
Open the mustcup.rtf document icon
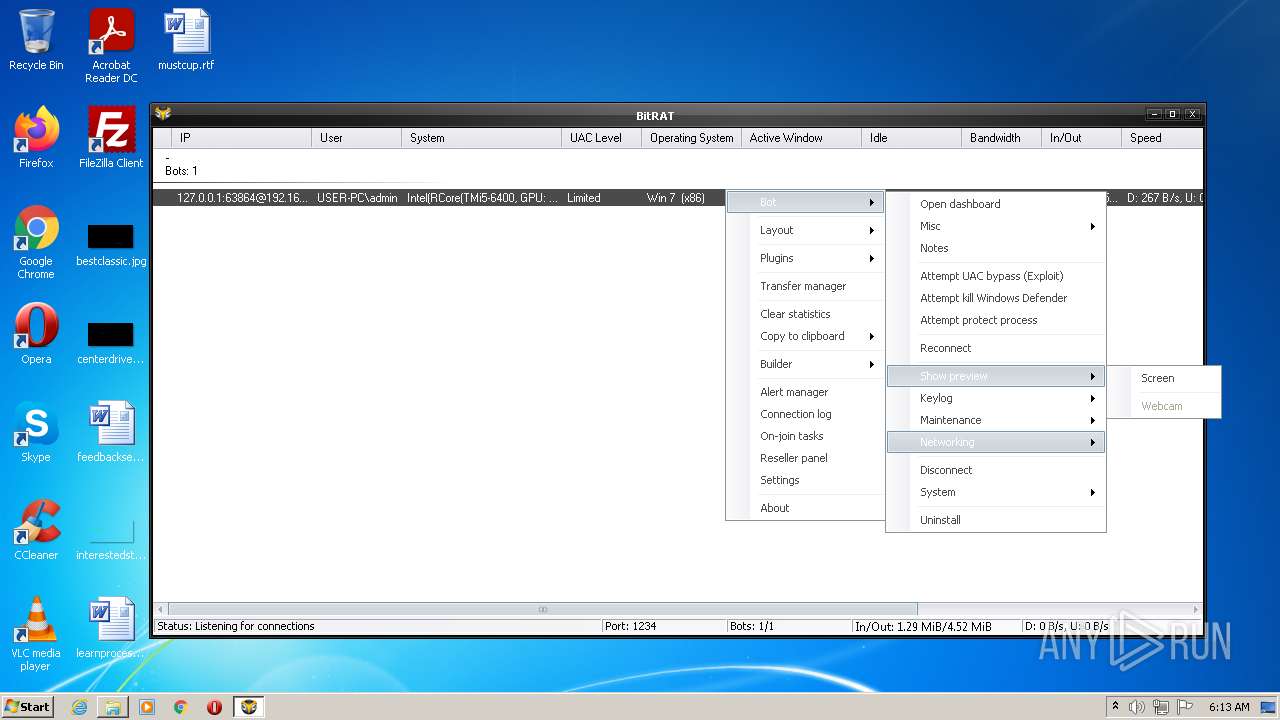click(186, 40)
